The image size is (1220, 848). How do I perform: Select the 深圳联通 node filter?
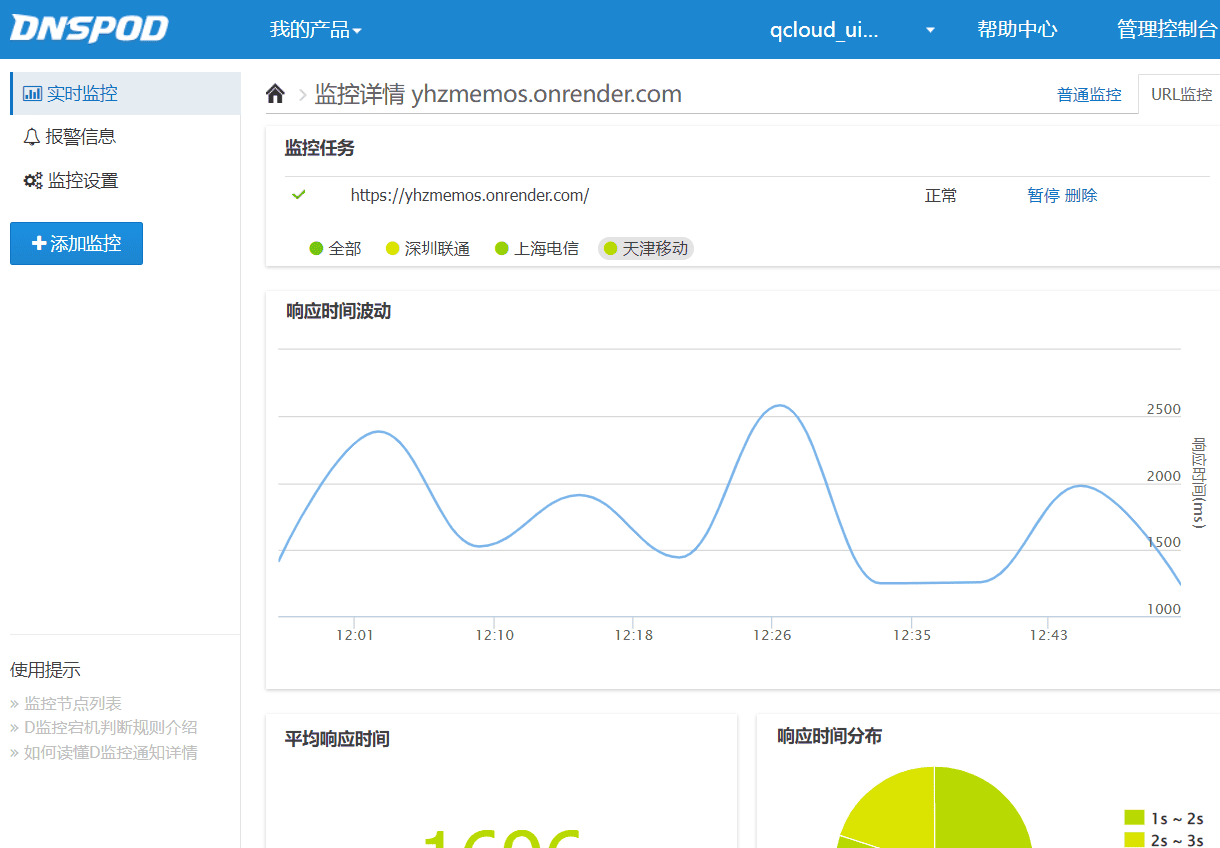(427, 249)
